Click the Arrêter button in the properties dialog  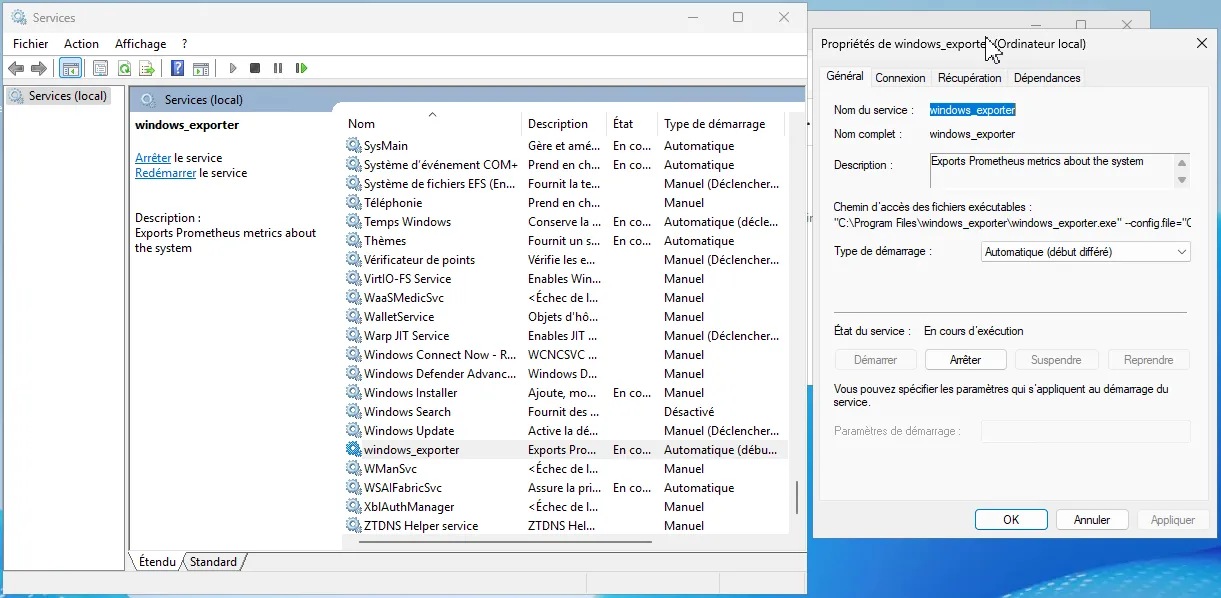tap(965, 360)
